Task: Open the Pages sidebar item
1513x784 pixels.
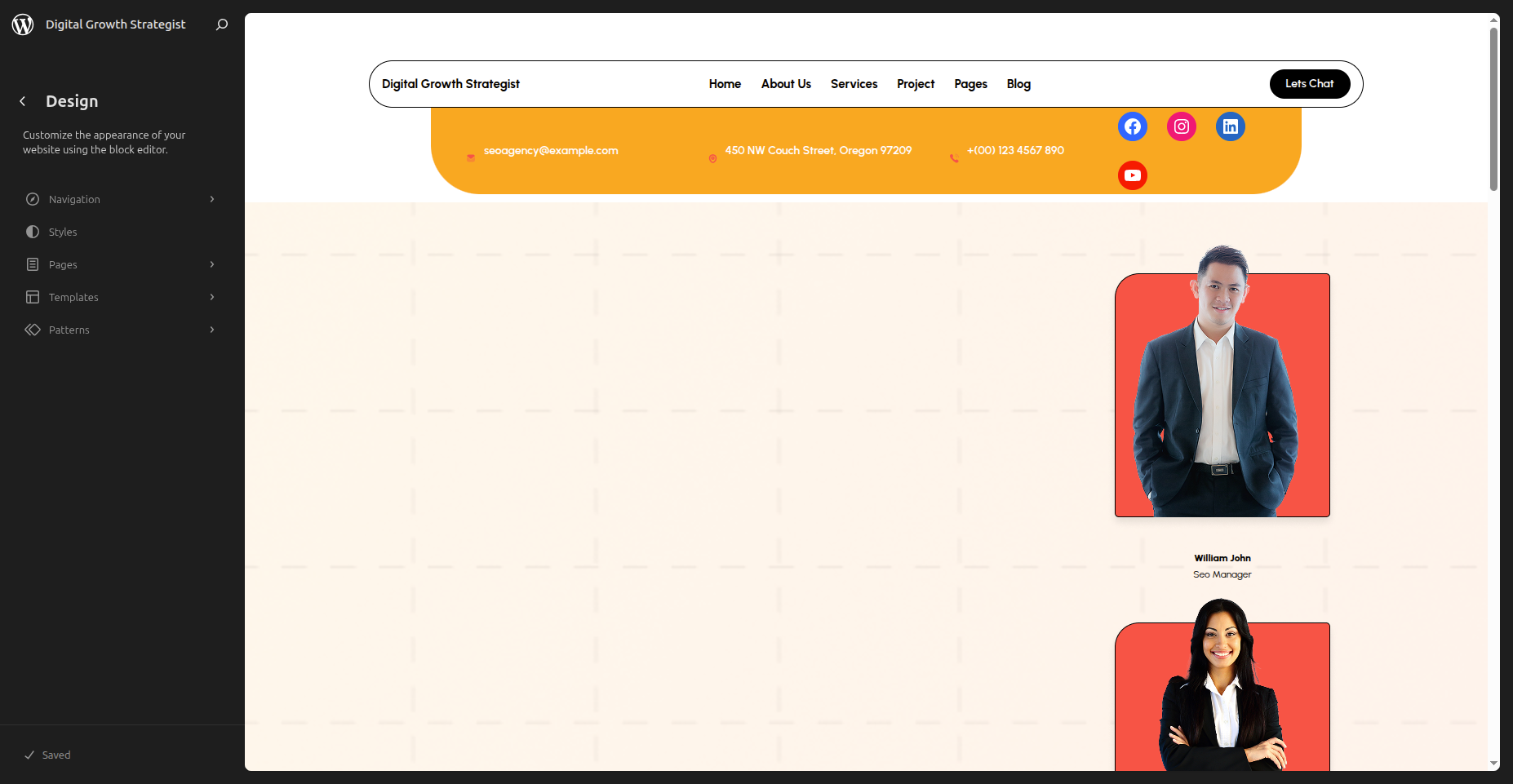Action: [x=121, y=264]
